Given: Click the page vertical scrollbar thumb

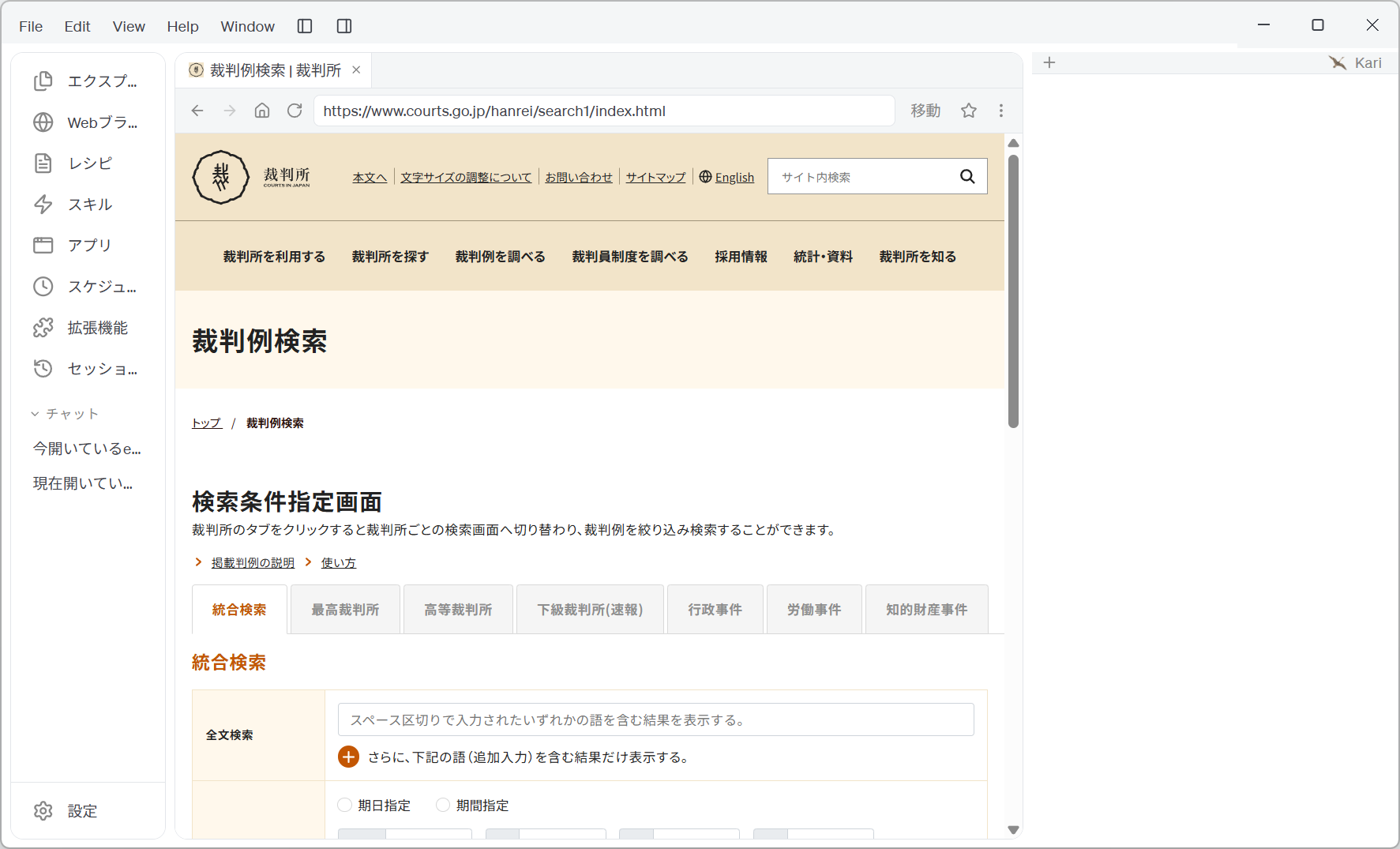Looking at the screenshot, I should tap(1013, 291).
